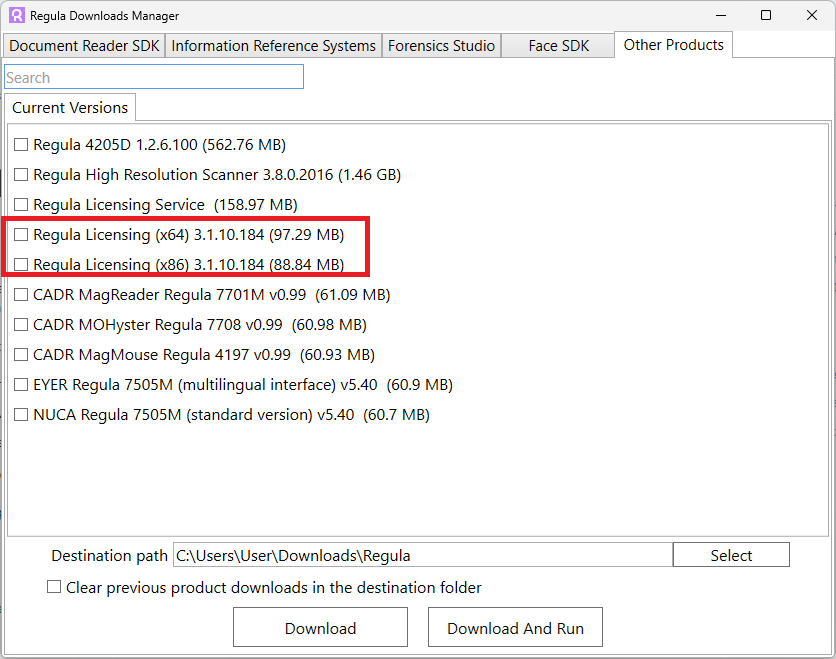Tick the Regula High Resolution Scanner checkbox
Viewport: 836px width, 659px height.
[21, 174]
